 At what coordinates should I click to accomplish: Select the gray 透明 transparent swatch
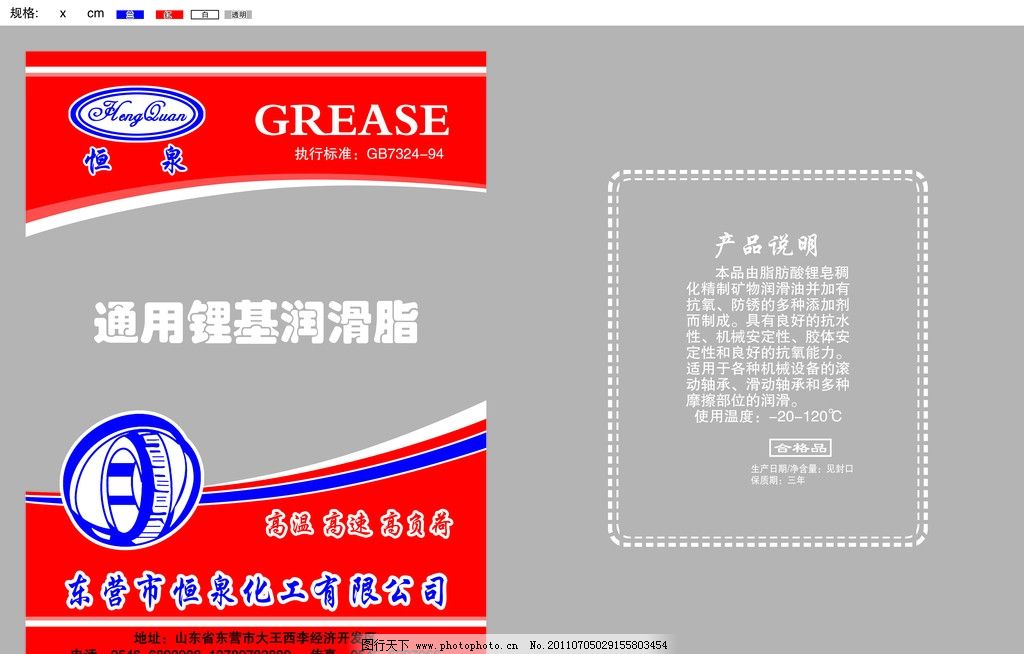point(238,14)
